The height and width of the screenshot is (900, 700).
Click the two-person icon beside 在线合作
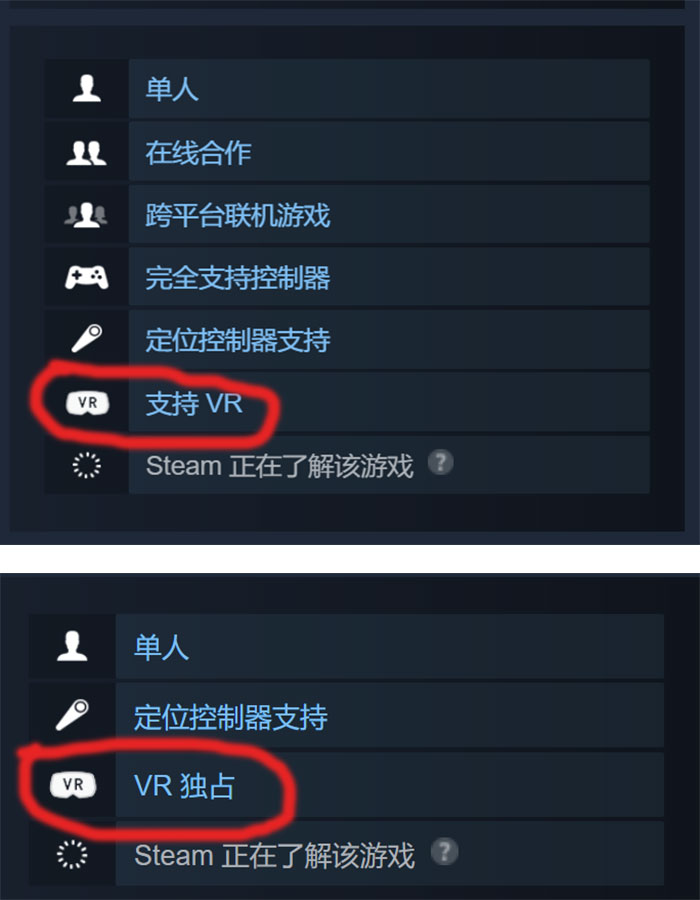click(87, 153)
